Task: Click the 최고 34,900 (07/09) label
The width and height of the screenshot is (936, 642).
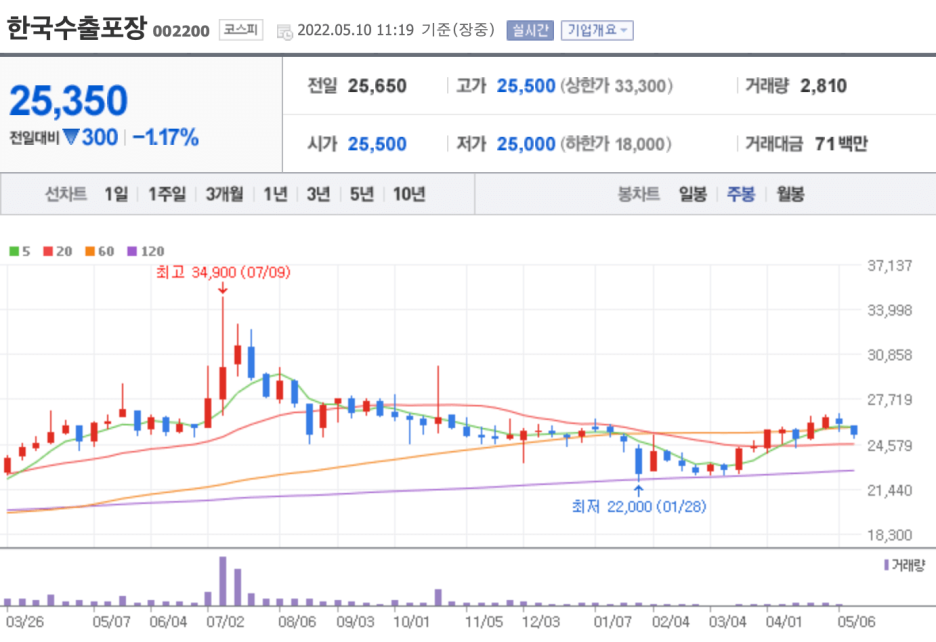Action: (x=223, y=272)
